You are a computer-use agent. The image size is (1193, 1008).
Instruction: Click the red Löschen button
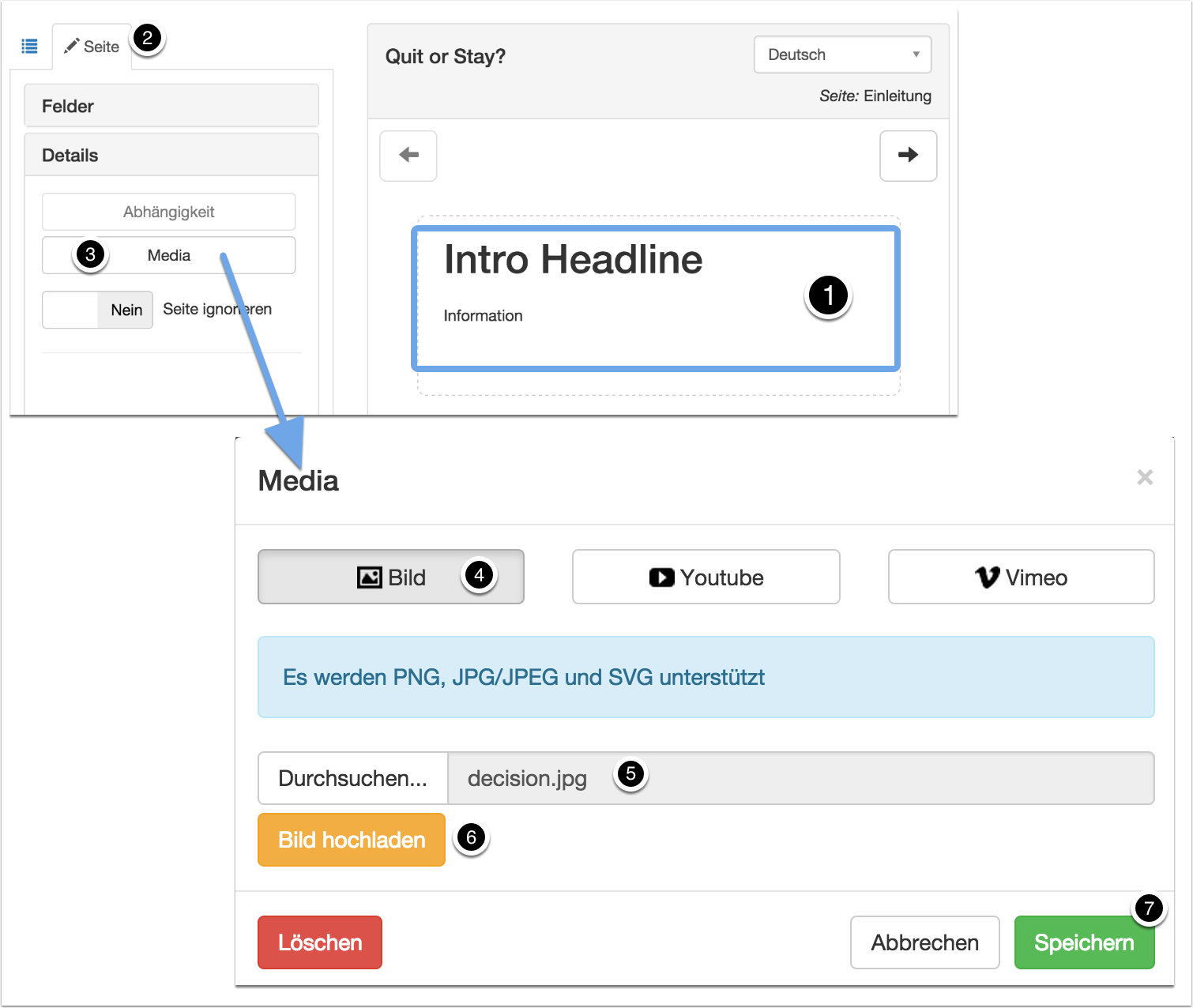[320, 942]
